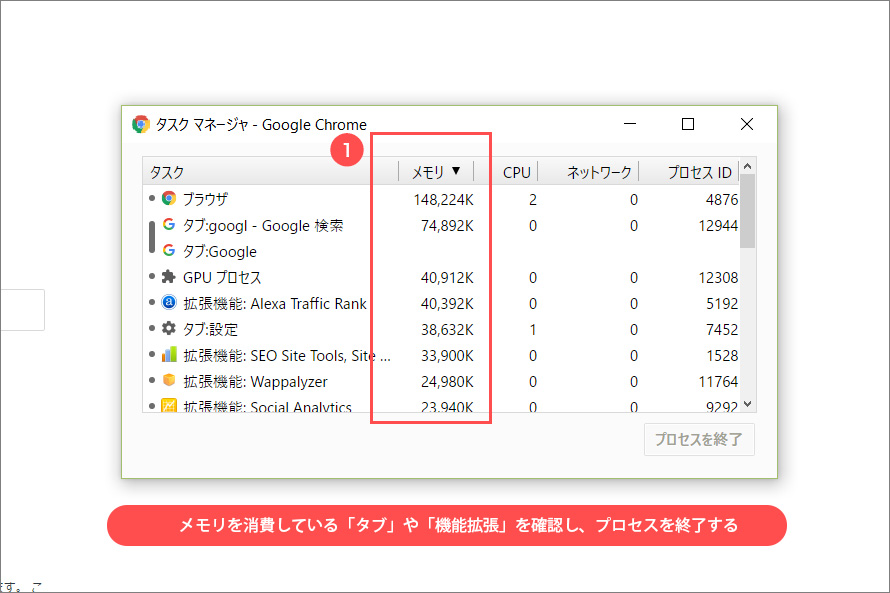Viewport: 890px width, 593px height.
Task: Minimize the タスク マネージャ window
Action: pos(630,124)
